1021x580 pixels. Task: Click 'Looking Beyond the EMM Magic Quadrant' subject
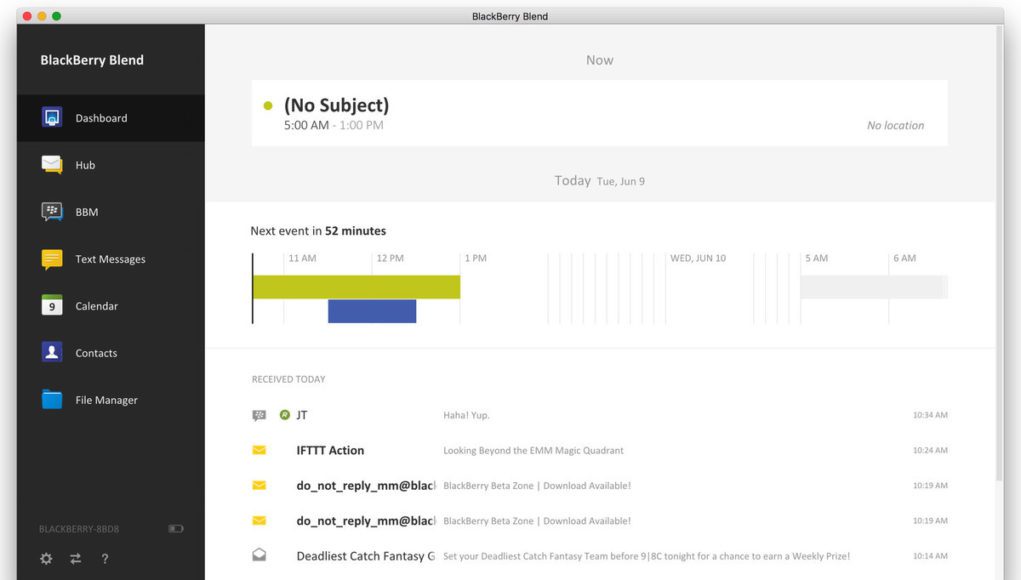tap(533, 450)
